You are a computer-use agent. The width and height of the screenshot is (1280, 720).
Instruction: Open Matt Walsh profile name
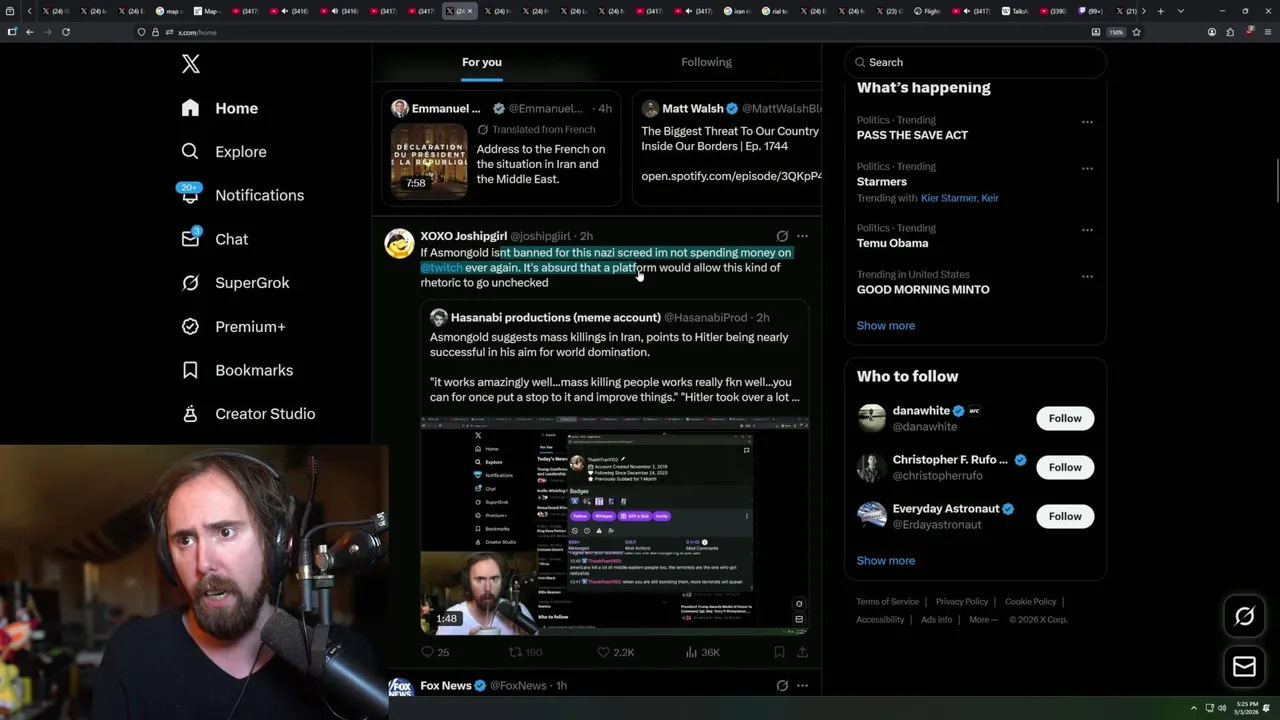tap(692, 108)
